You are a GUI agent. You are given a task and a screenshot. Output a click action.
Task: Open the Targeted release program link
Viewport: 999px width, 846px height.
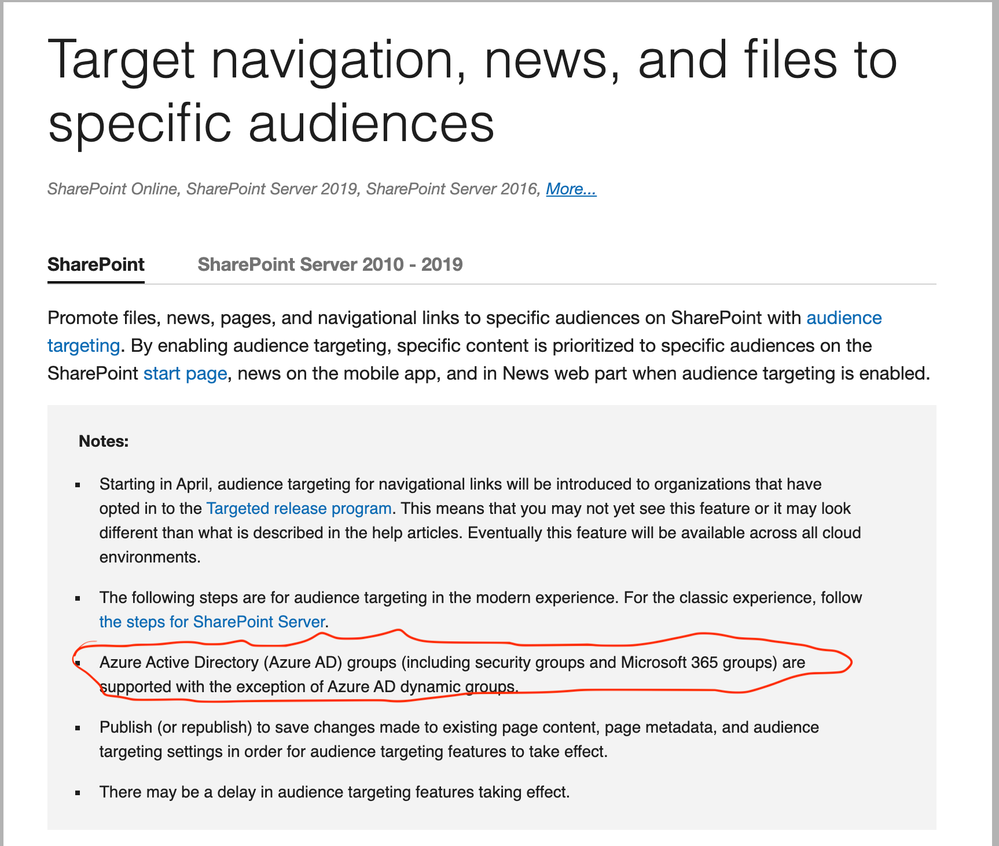pyautogui.click(x=299, y=508)
